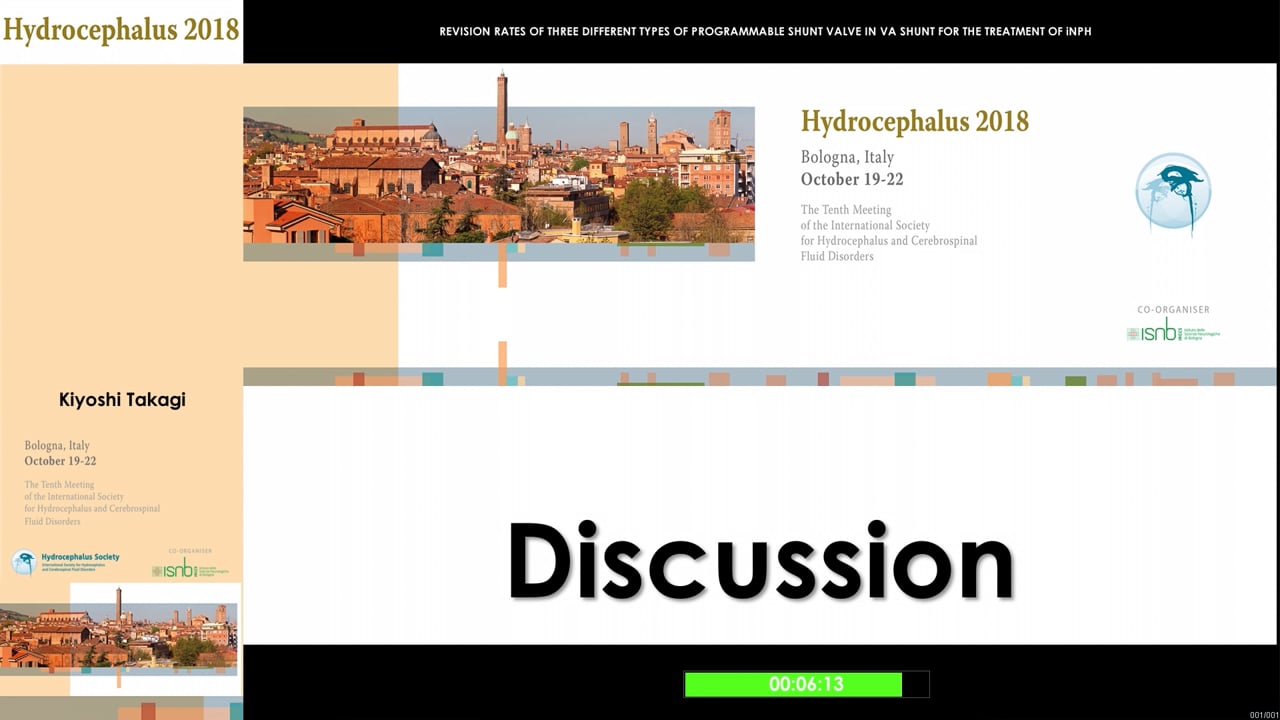This screenshot has width=1280, height=720.
Task: Click the isnb co-organiser logo on slide
Action: pyautogui.click(x=1173, y=332)
